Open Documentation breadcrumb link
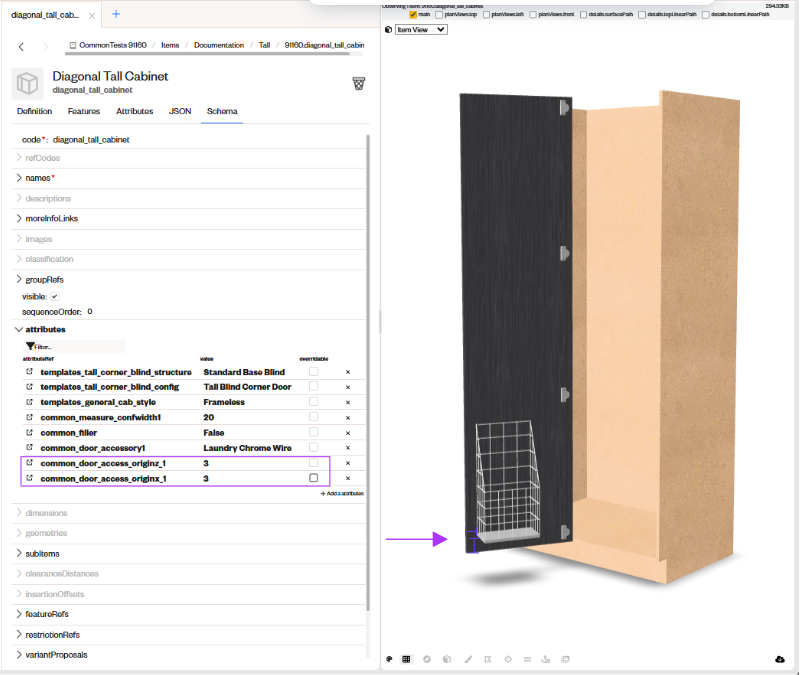801x675 pixels. [x=219, y=45]
